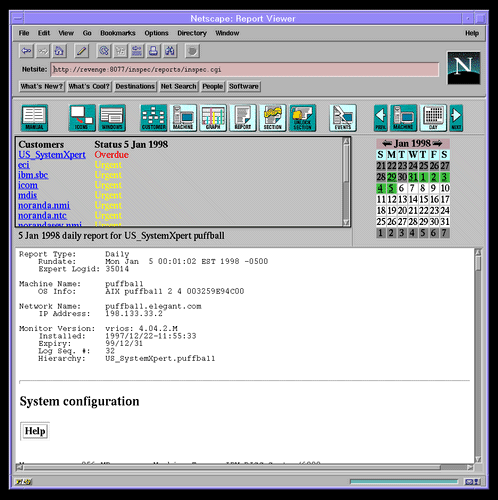
Task: Click Help button under System configuration
Action: pyautogui.click(x=35, y=431)
